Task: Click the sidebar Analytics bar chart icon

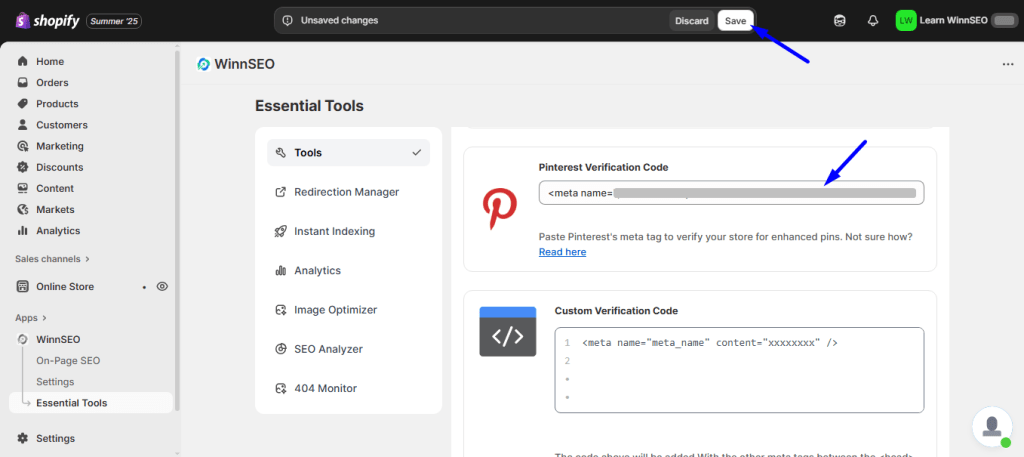Action: coord(23,230)
